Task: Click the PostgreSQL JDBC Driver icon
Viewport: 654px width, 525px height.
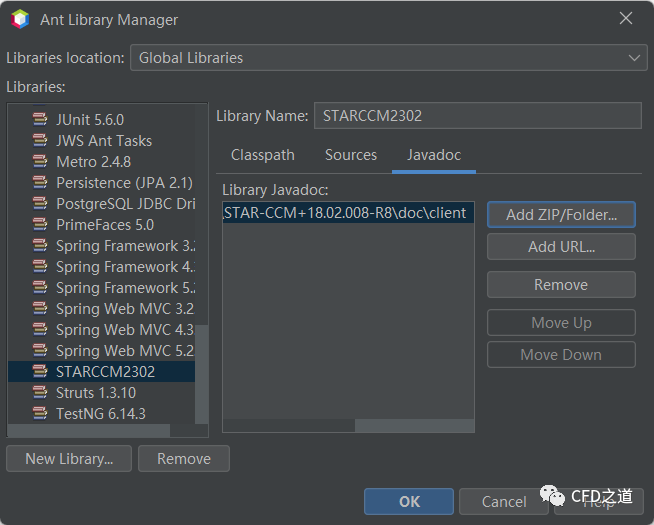Action: point(40,203)
